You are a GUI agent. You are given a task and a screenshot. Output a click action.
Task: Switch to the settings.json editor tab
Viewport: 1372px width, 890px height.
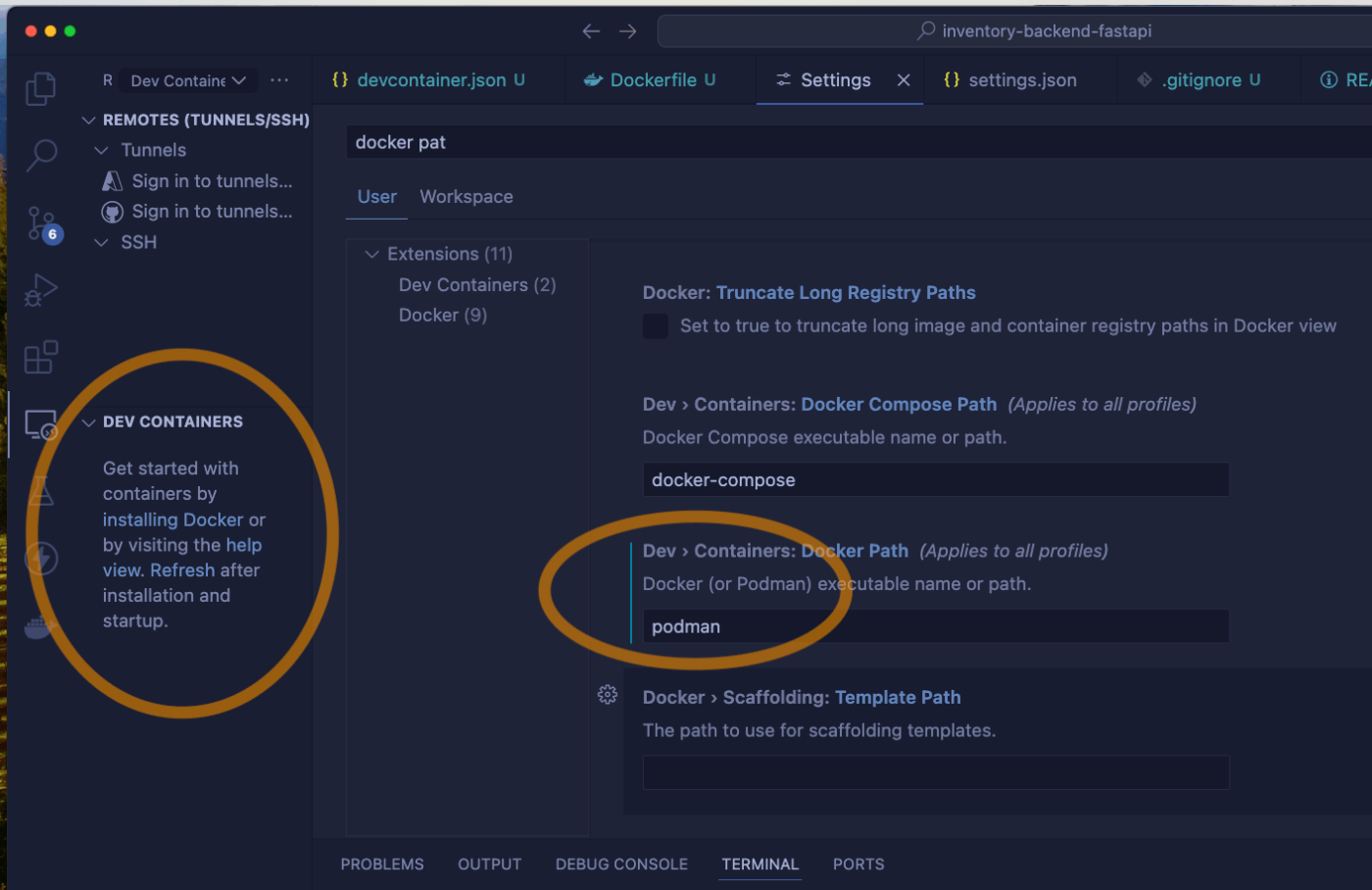[x=1019, y=80]
